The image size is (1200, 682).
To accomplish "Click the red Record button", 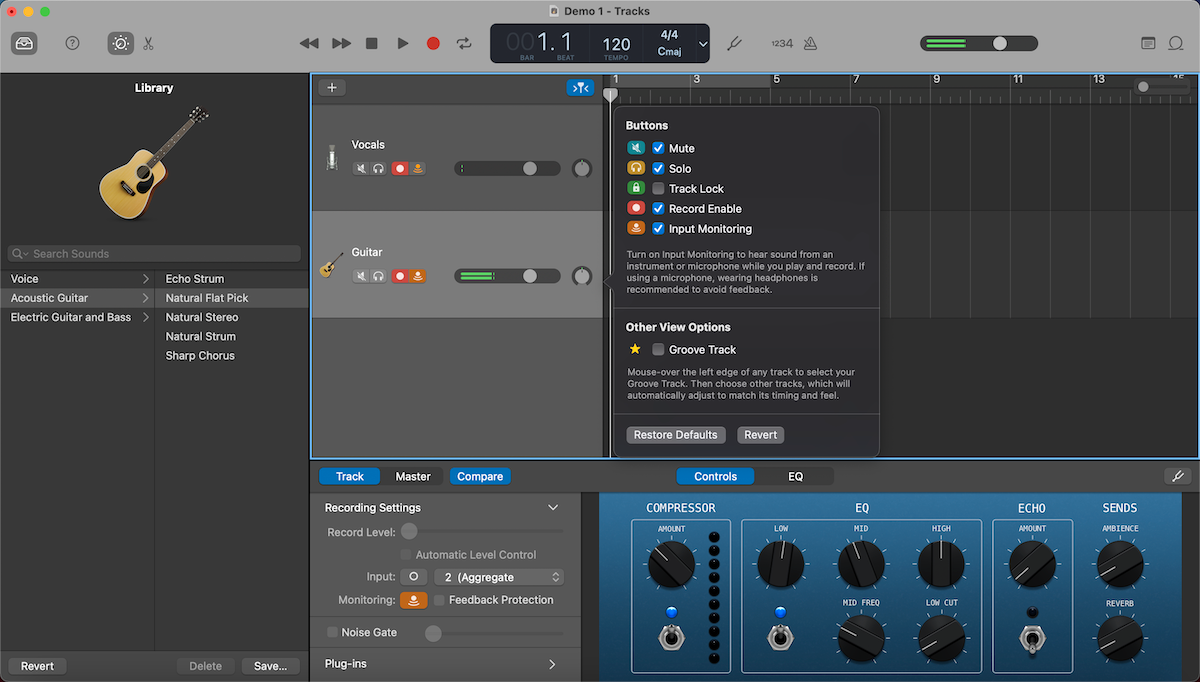I will pos(433,43).
